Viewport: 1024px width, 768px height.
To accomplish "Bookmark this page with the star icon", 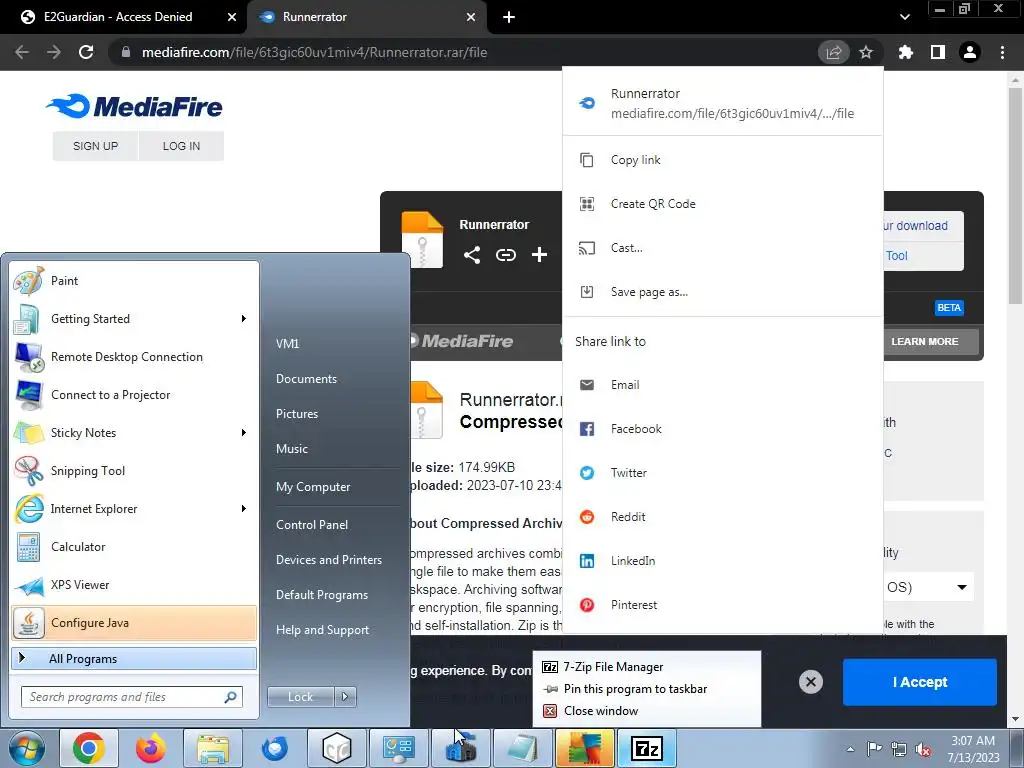I will [866, 52].
